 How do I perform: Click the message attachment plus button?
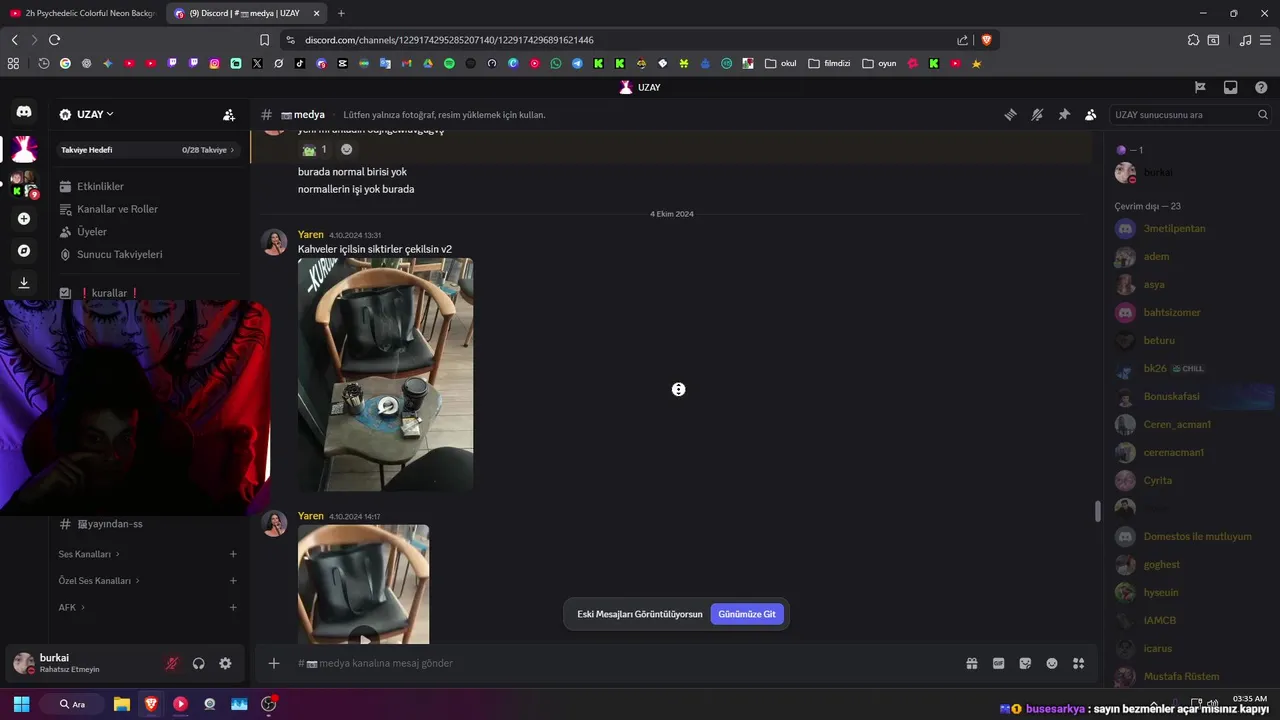274,663
